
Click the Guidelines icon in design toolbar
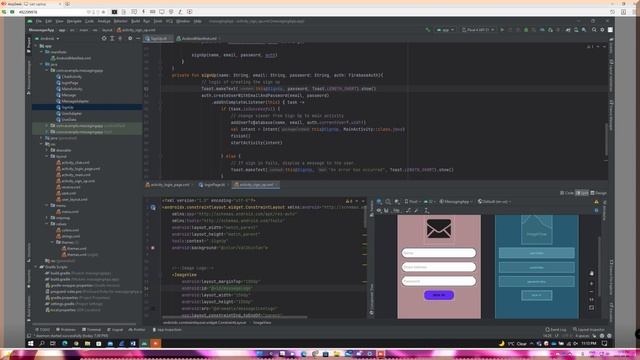pos(427,211)
